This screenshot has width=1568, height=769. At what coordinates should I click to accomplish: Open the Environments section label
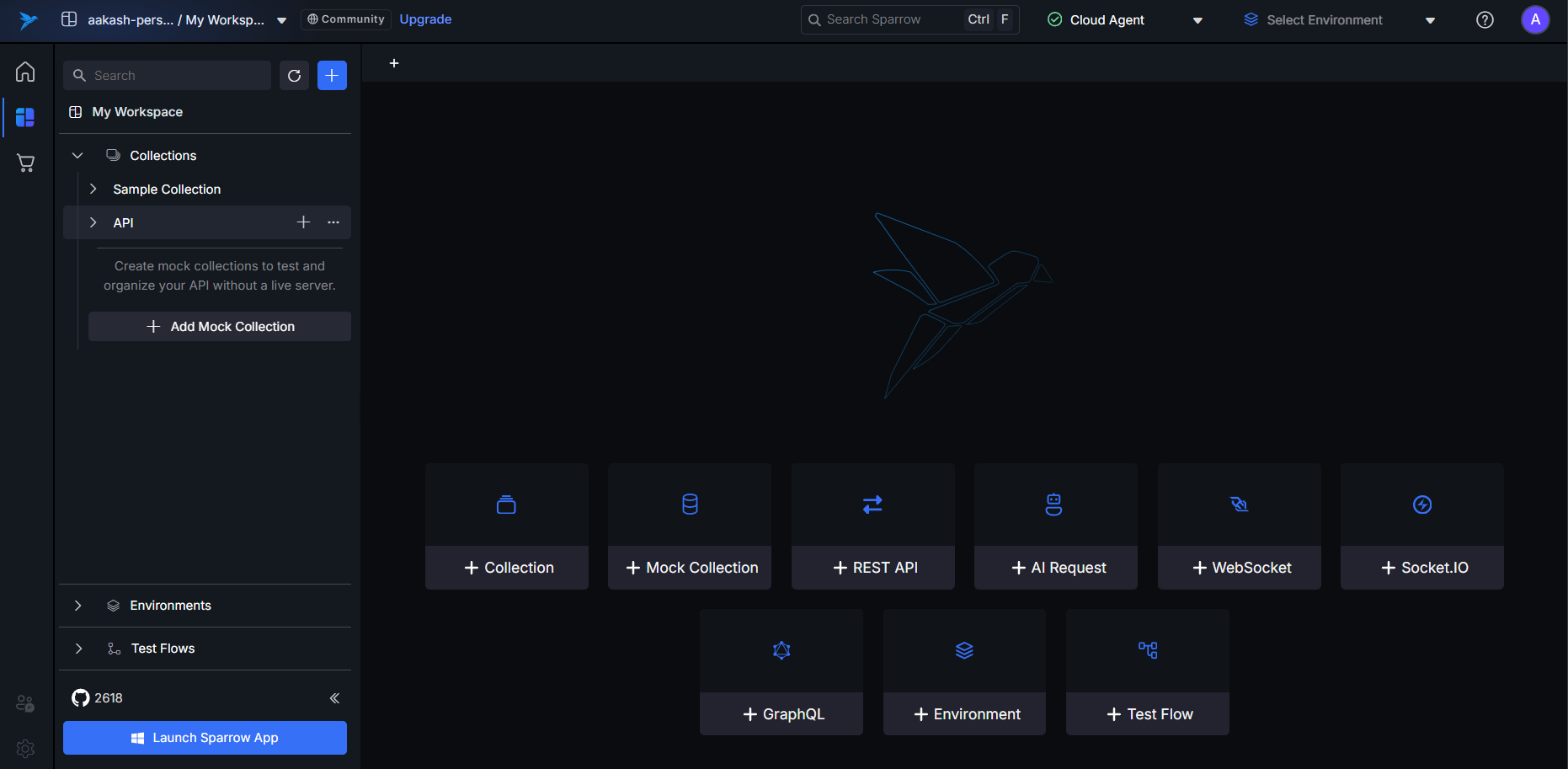point(170,606)
